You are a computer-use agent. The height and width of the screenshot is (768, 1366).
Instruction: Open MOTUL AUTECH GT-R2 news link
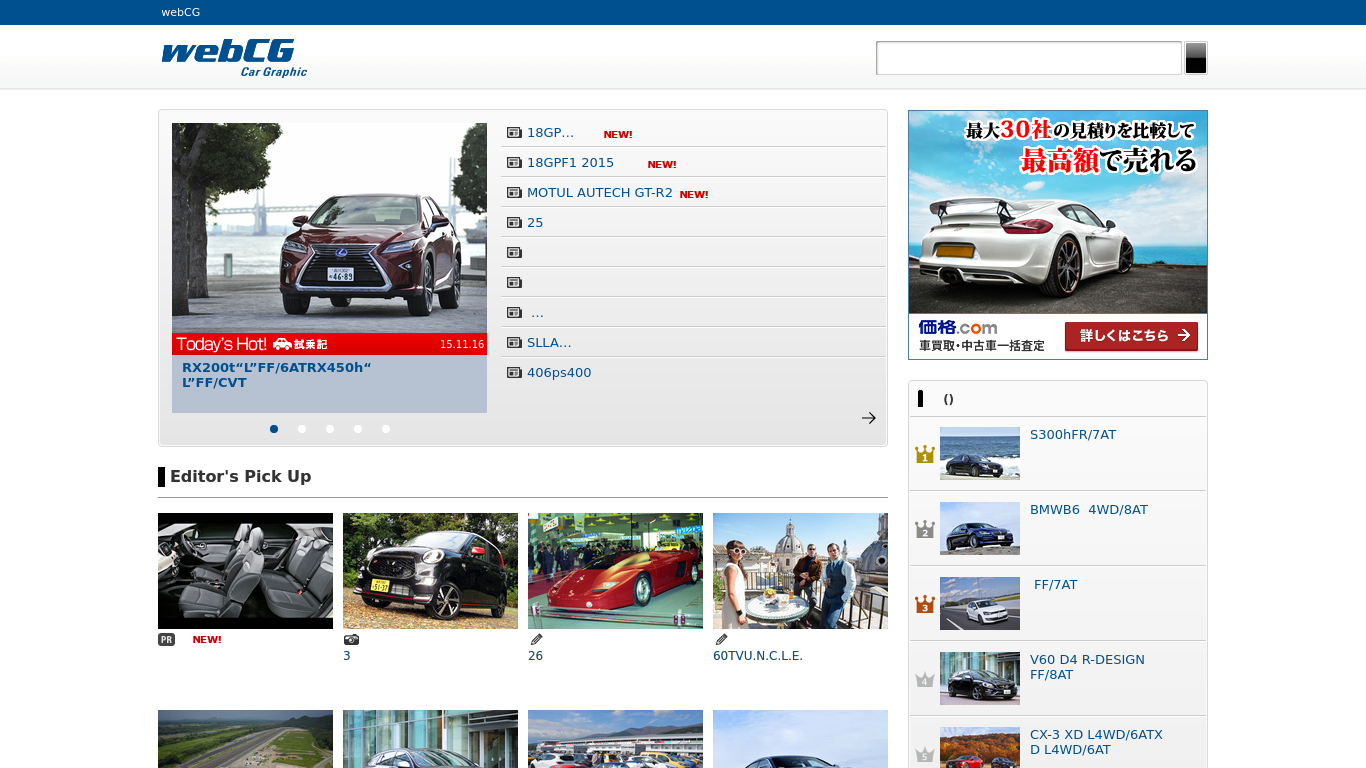tap(600, 193)
